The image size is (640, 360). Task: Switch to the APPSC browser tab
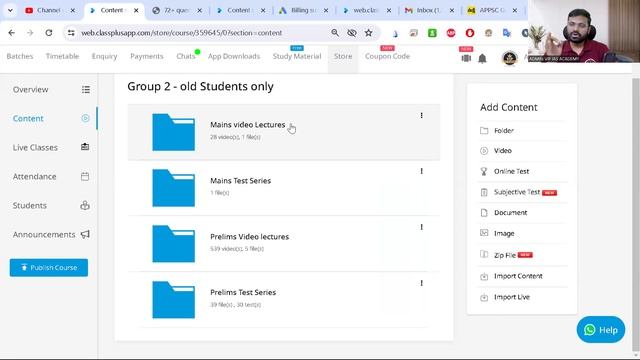pyautogui.click(x=492, y=11)
